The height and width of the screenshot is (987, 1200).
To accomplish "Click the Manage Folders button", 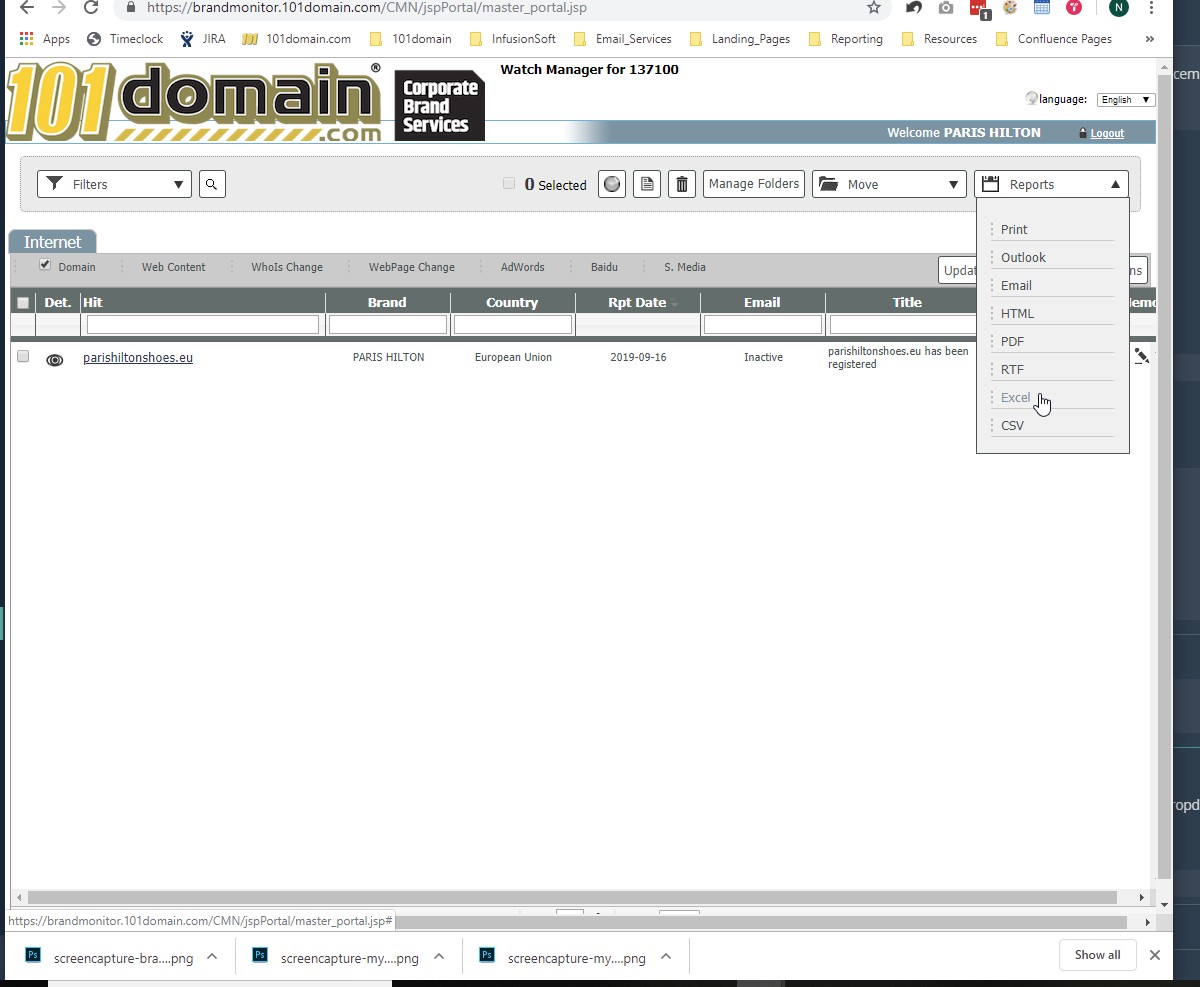I will coord(754,184).
